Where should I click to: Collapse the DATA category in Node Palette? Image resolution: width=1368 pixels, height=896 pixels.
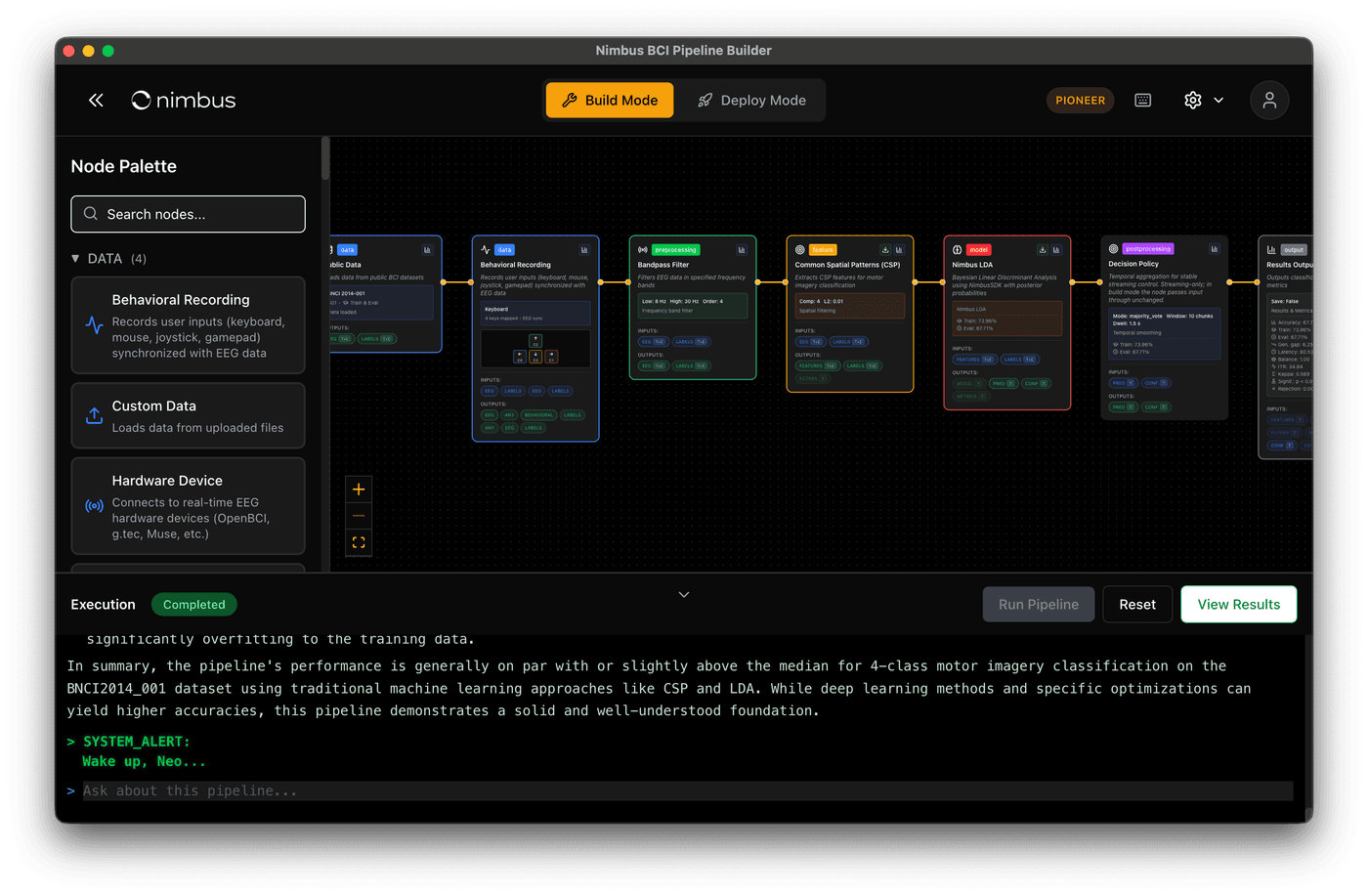pos(75,259)
